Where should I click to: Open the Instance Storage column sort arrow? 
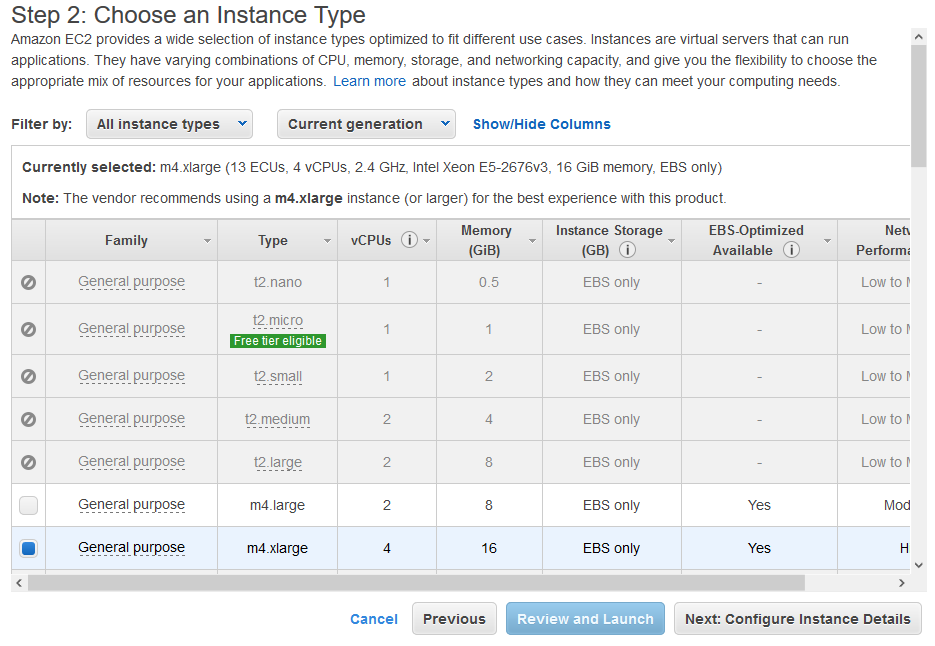[x=671, y=241]
